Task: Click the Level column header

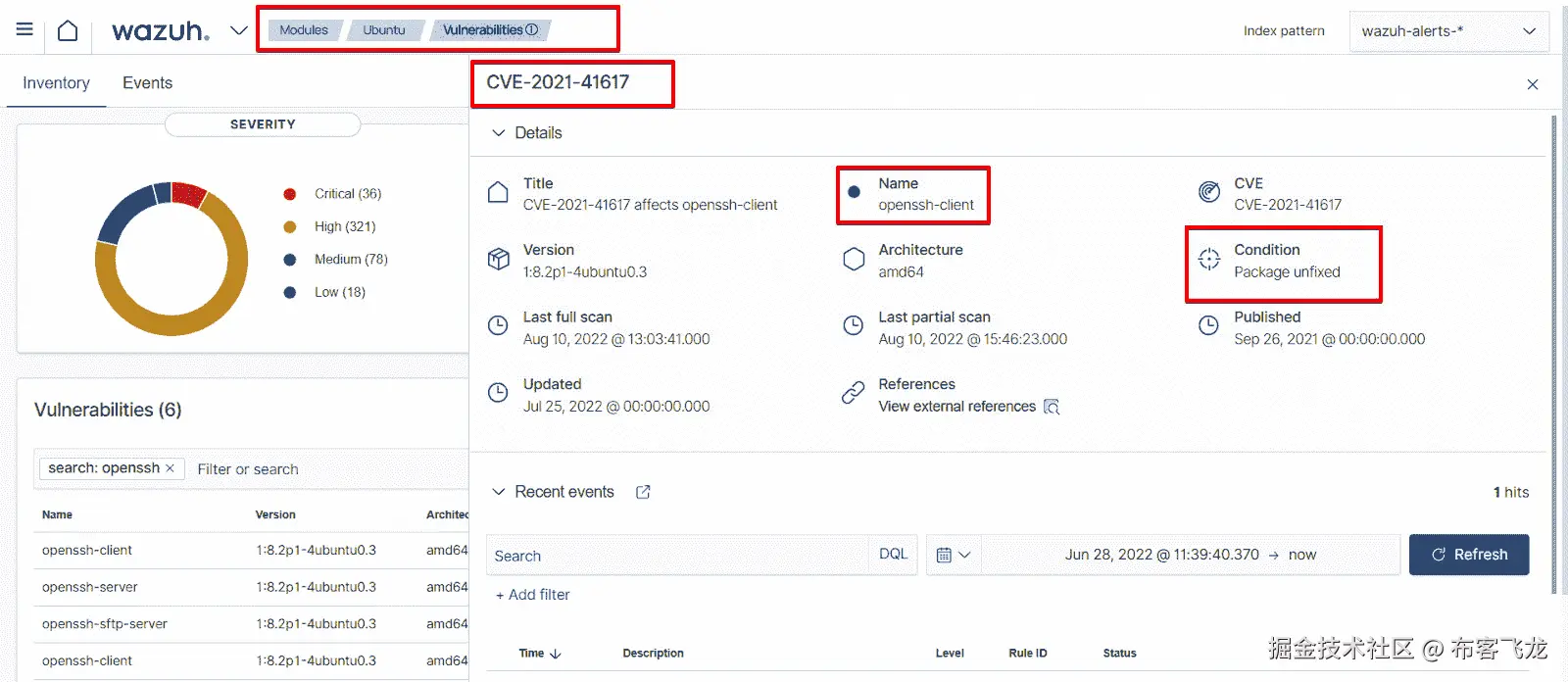Action: click(950, 653)
